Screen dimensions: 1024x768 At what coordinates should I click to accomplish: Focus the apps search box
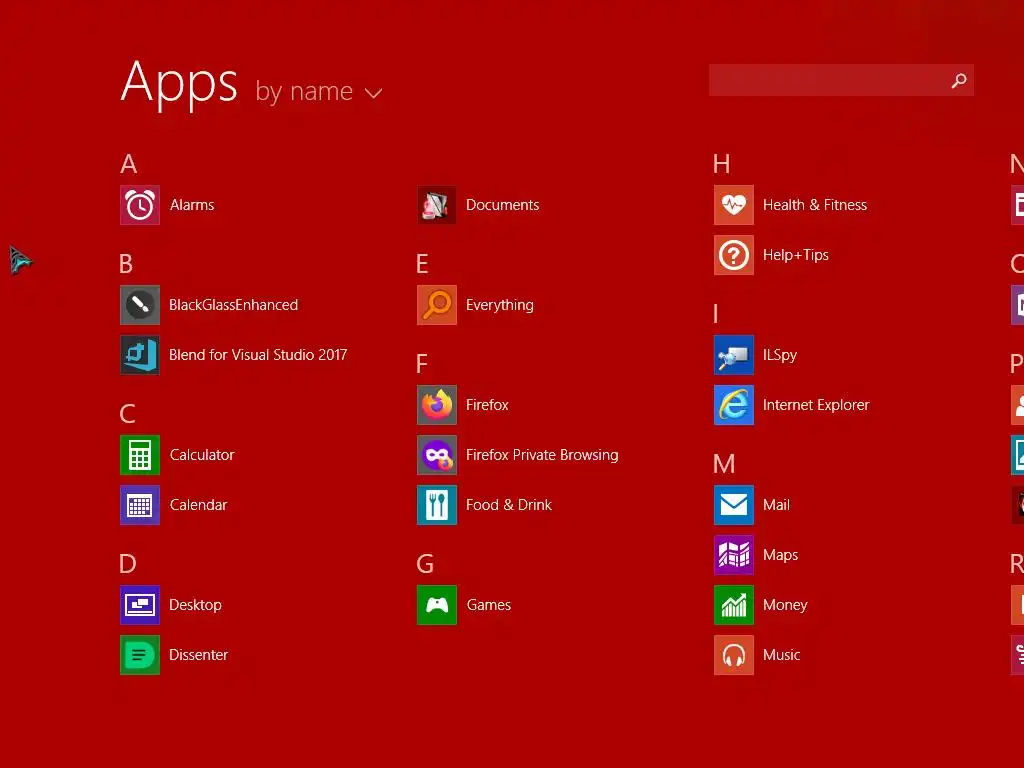(841, 80)
